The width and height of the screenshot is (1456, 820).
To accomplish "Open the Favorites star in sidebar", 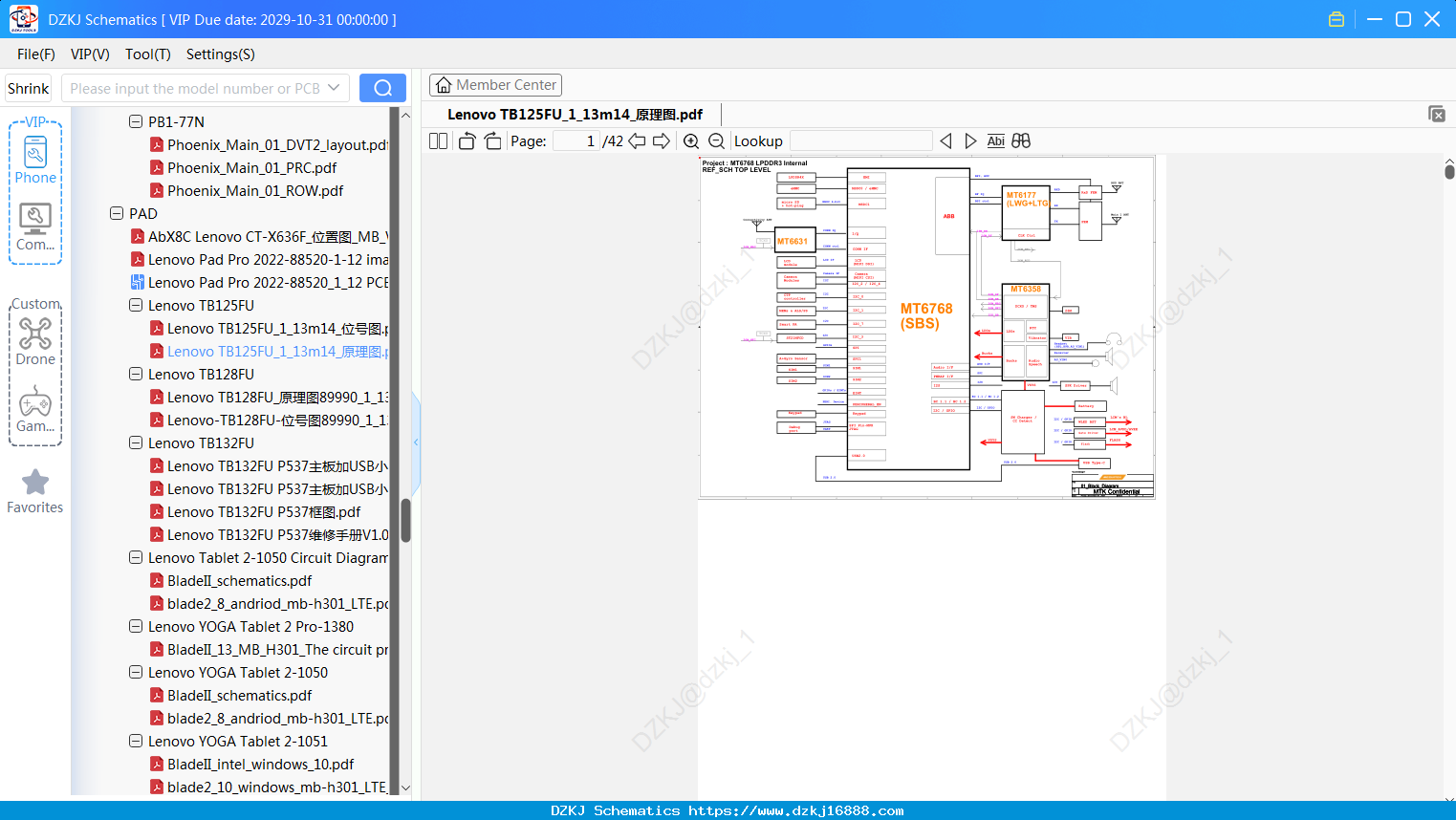I will tap(35, 491).
